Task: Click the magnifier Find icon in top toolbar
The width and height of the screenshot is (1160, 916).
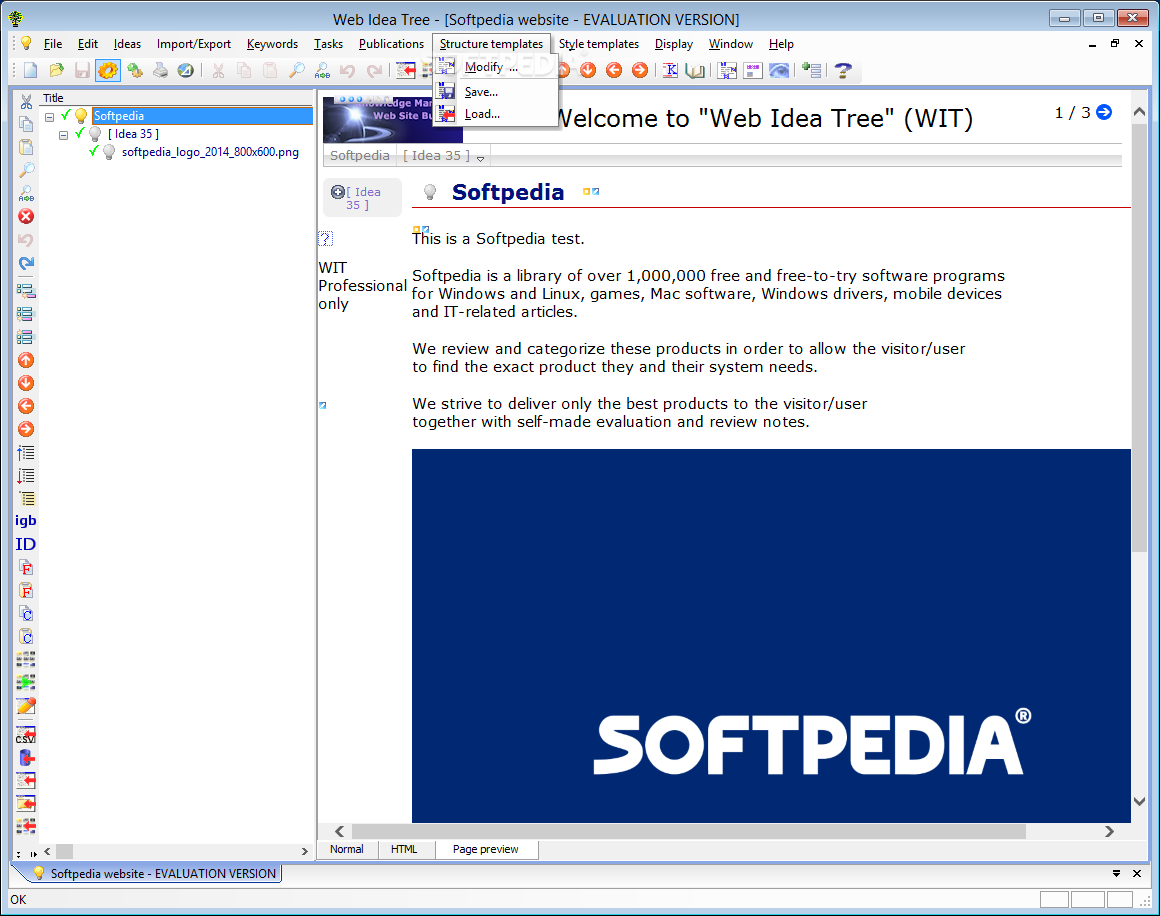Action: 297,70
